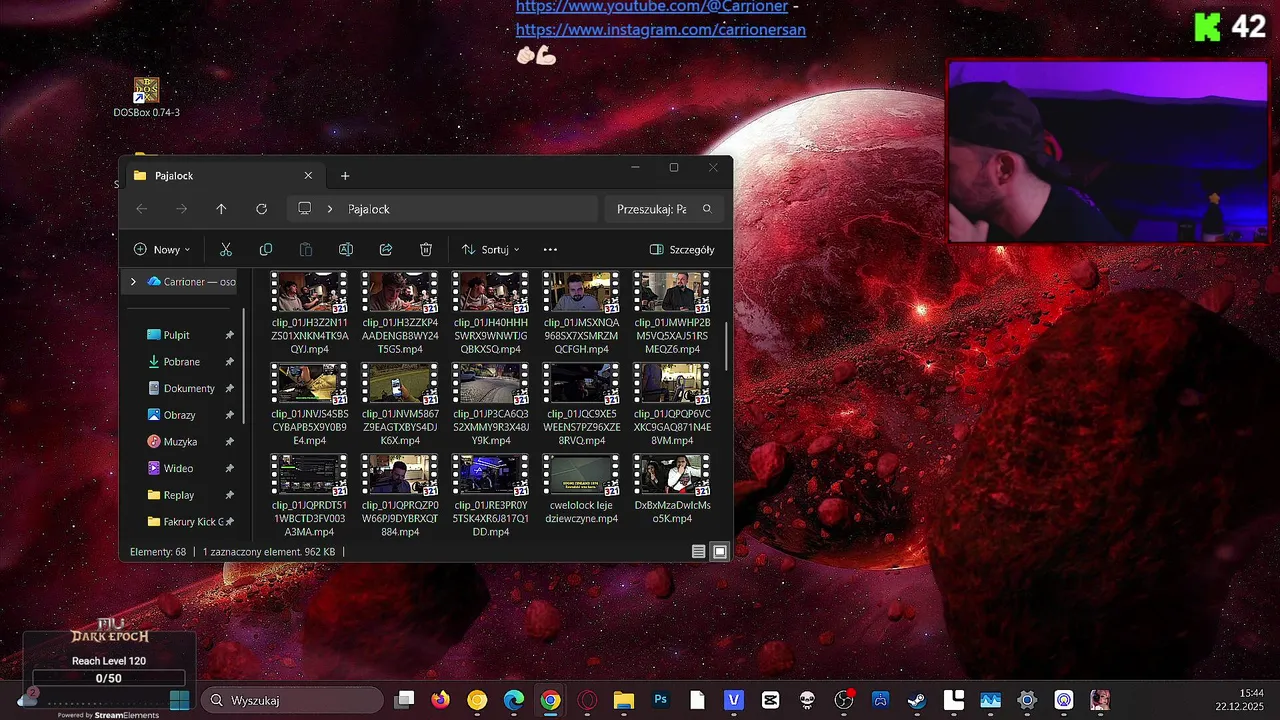1280x720 pixels.
Task: Open Microsoft Edge from the taskbar
Action: coord(514,700)
